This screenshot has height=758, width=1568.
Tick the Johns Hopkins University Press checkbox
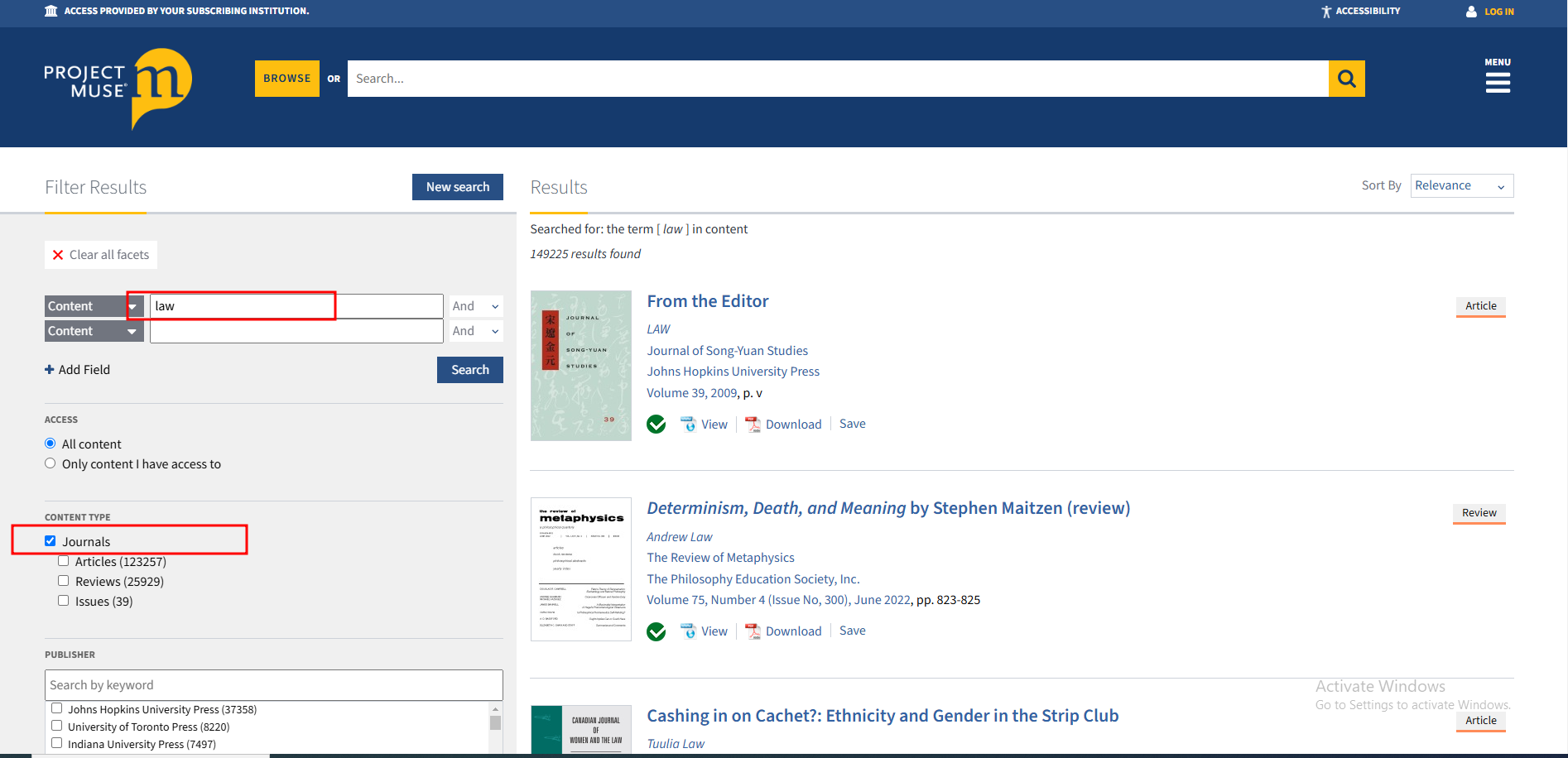(x=57, y=708)
